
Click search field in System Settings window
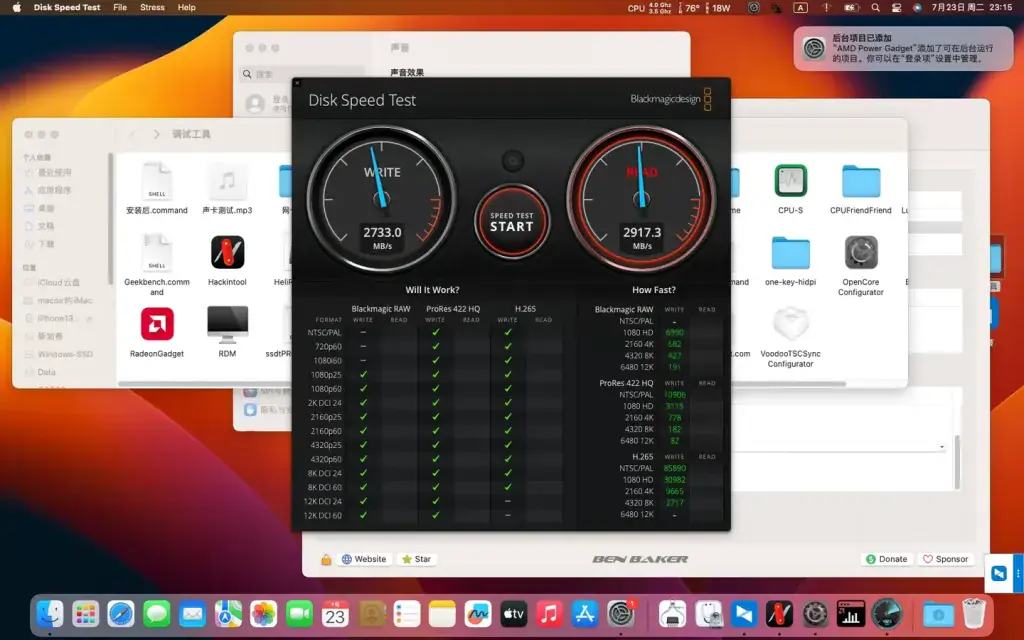tap(302, 74)
